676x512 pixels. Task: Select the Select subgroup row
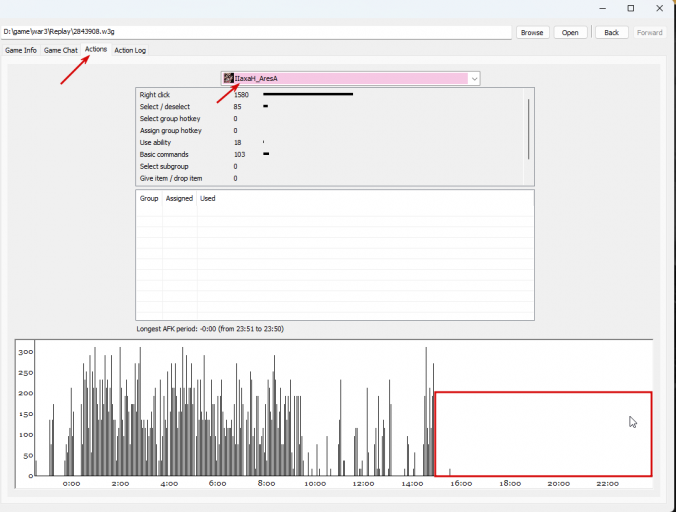(x=330, y=166)
